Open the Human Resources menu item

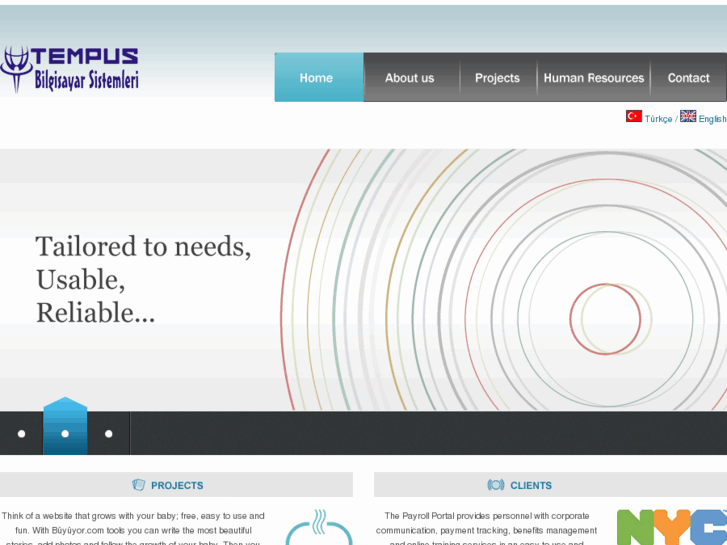coord(594,78)
